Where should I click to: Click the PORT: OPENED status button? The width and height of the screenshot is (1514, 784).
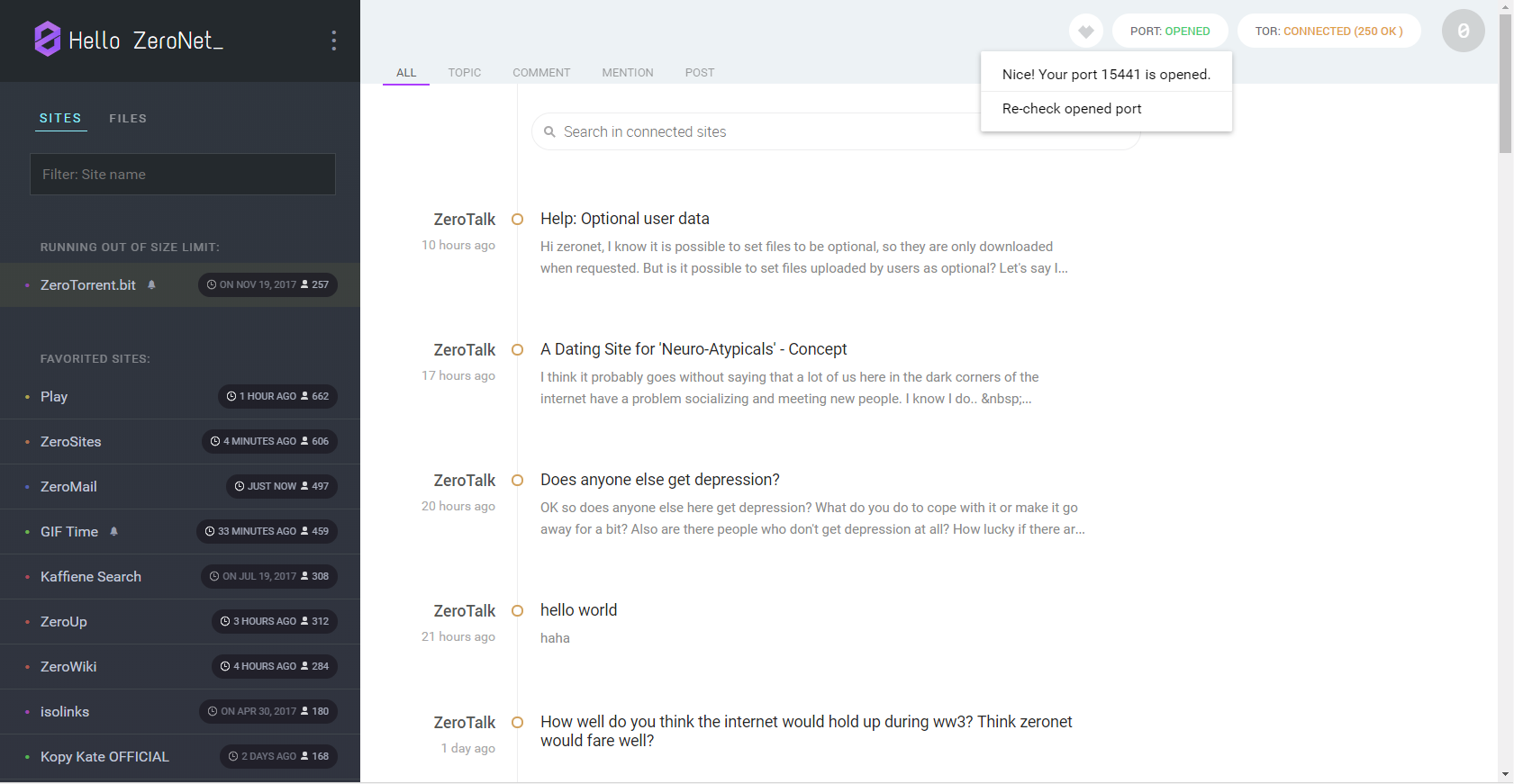(1170, 31)
